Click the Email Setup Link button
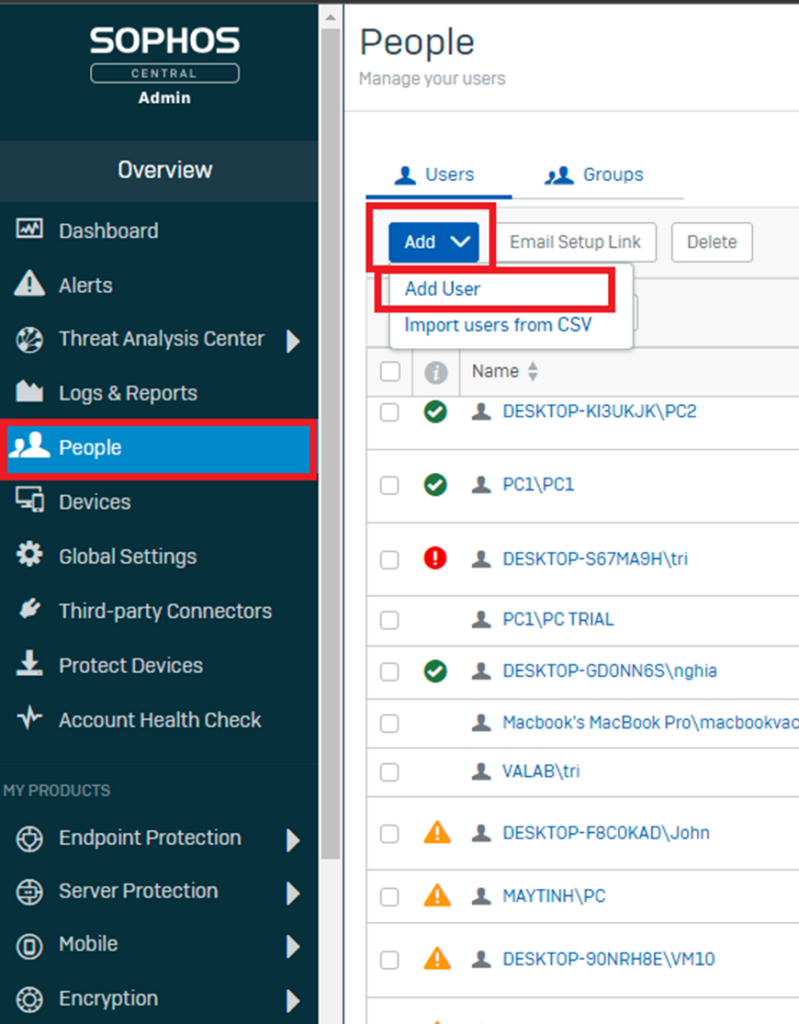The height and width of the screenshot is (1024, 799). tap(575, 242)
